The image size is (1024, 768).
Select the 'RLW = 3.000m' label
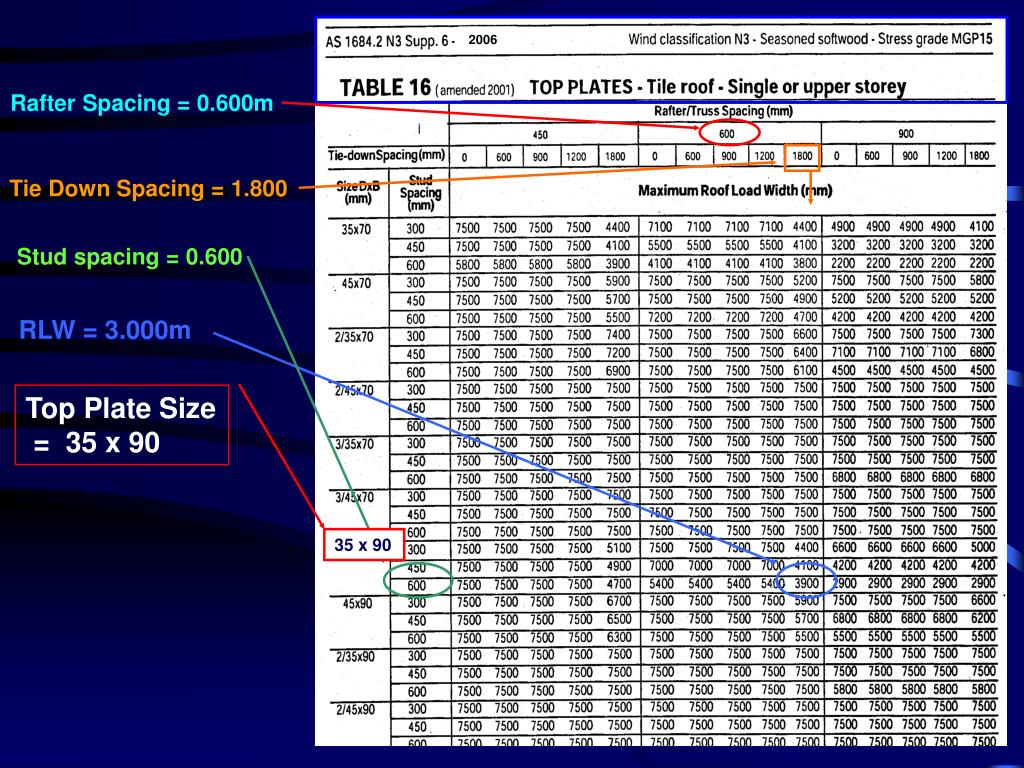pos(104,330)
